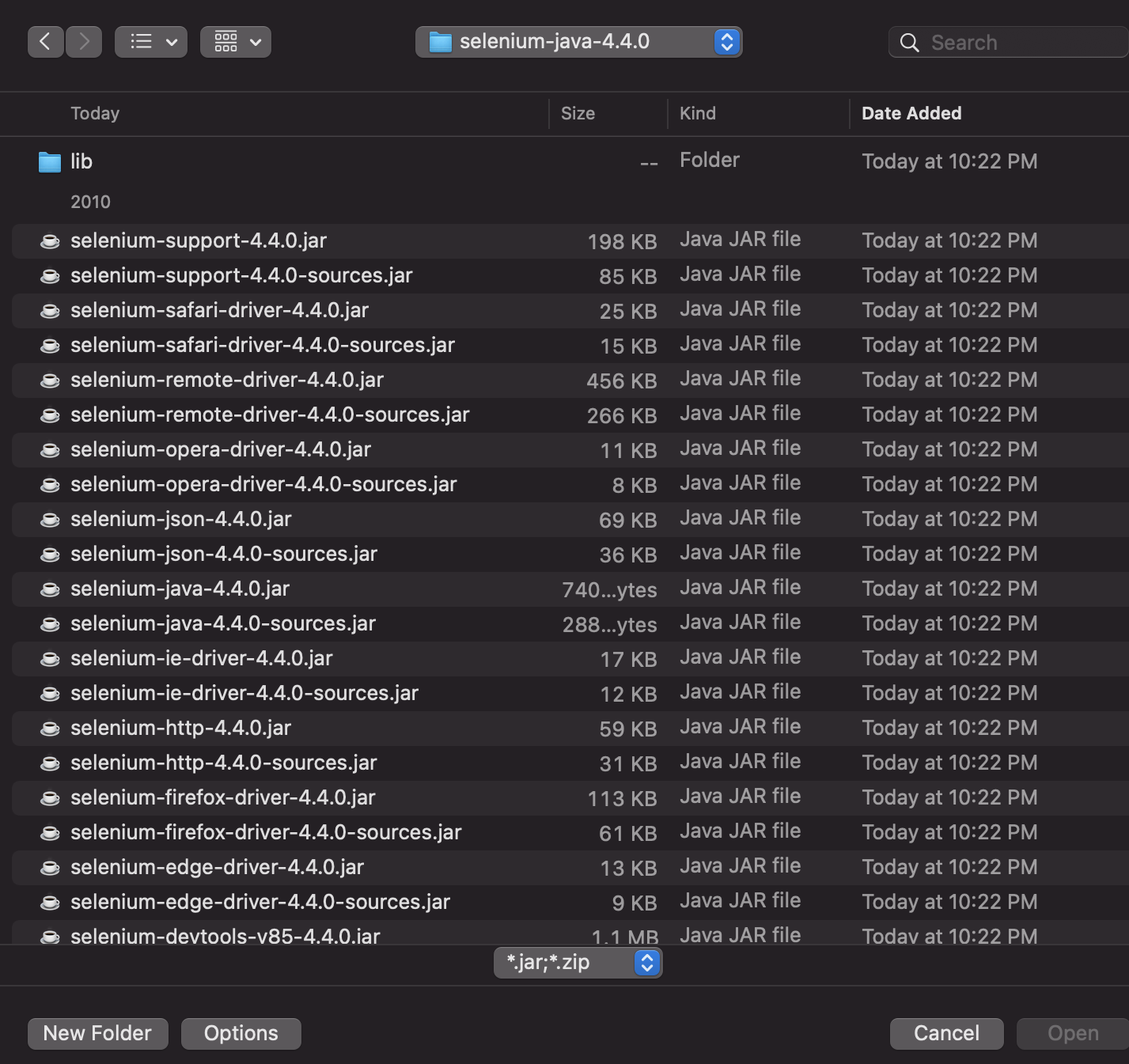Select file name selenium-remote-driver-4.4.0.jar

(x=227, y=380)
